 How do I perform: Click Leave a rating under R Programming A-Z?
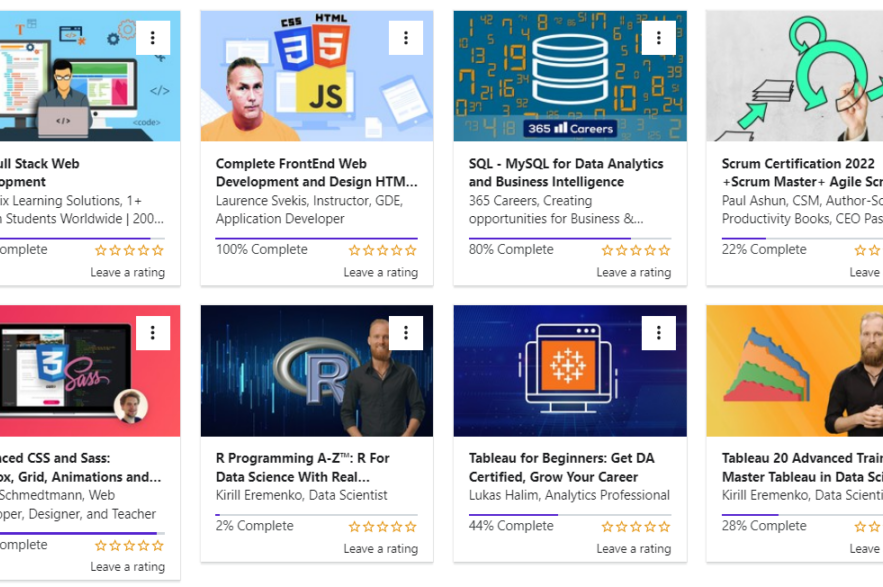click(x=381, y=549)
